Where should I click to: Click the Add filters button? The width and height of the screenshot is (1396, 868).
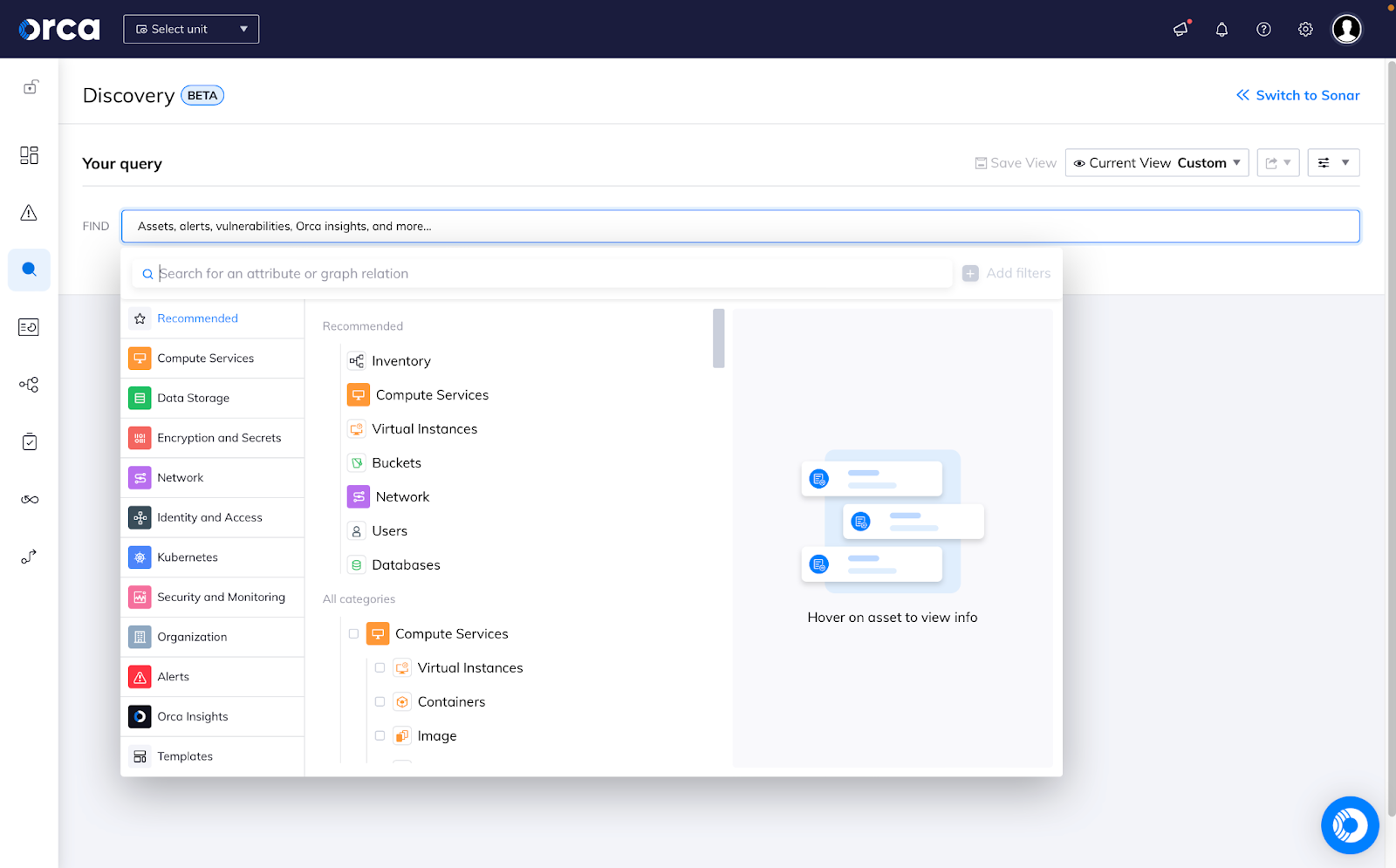1006,273
